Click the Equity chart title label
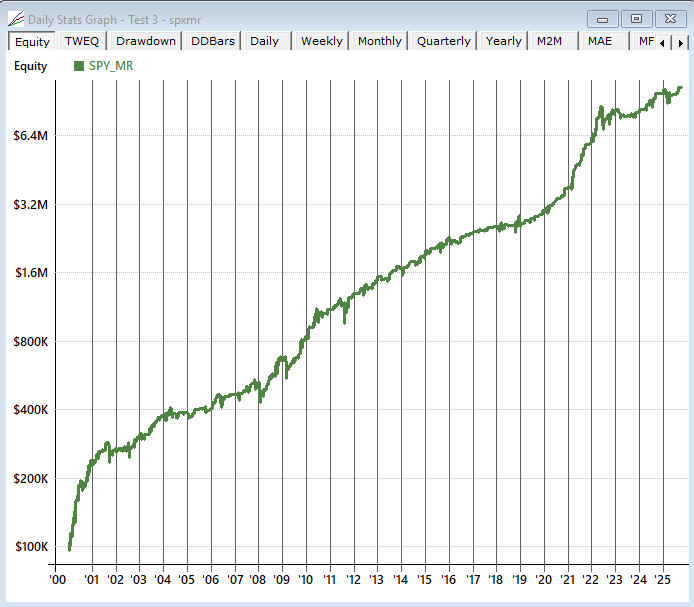 pyautogui.click(x=31, y=66)
